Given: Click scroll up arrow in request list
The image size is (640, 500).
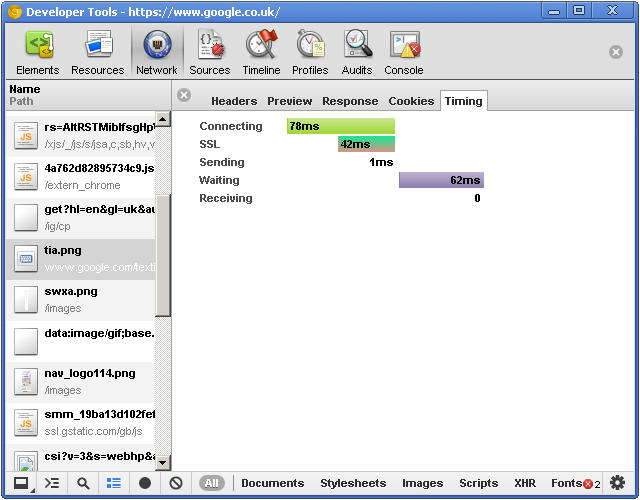Looking at the screenshot, I should 163,119.
